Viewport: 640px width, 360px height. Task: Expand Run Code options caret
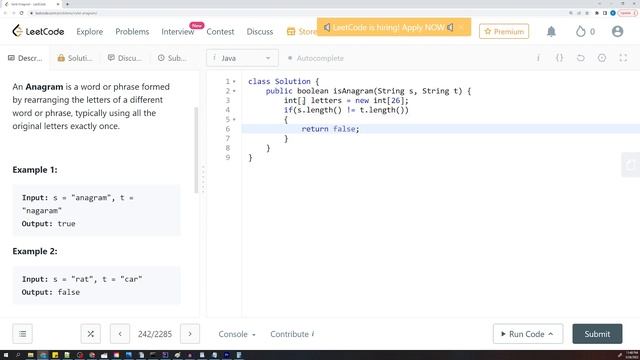[x=551, y=334]
